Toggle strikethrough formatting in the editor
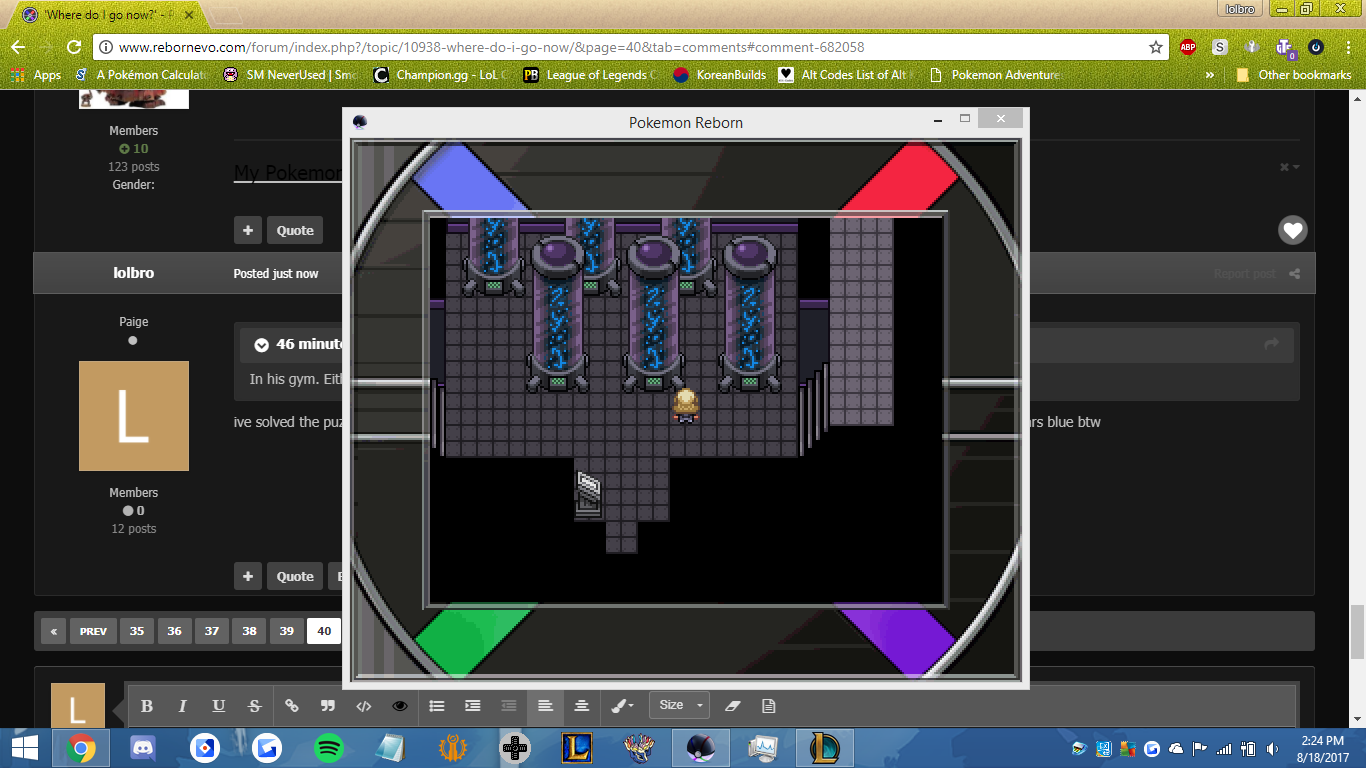This screenshot has width=1366, height=768. click(255, 706)
